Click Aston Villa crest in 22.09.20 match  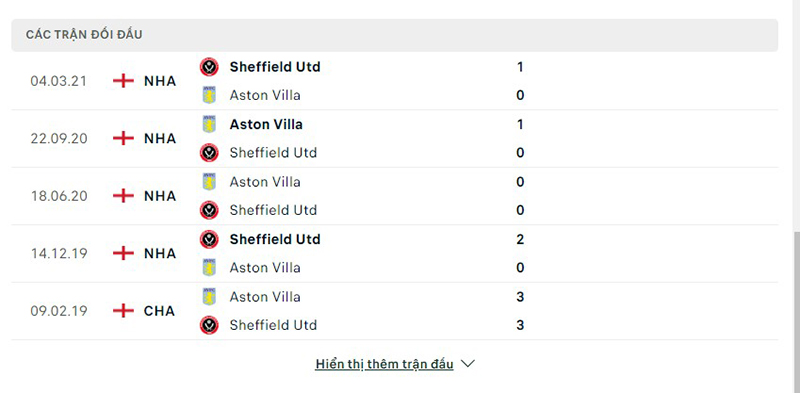click(x=209, y=124)
